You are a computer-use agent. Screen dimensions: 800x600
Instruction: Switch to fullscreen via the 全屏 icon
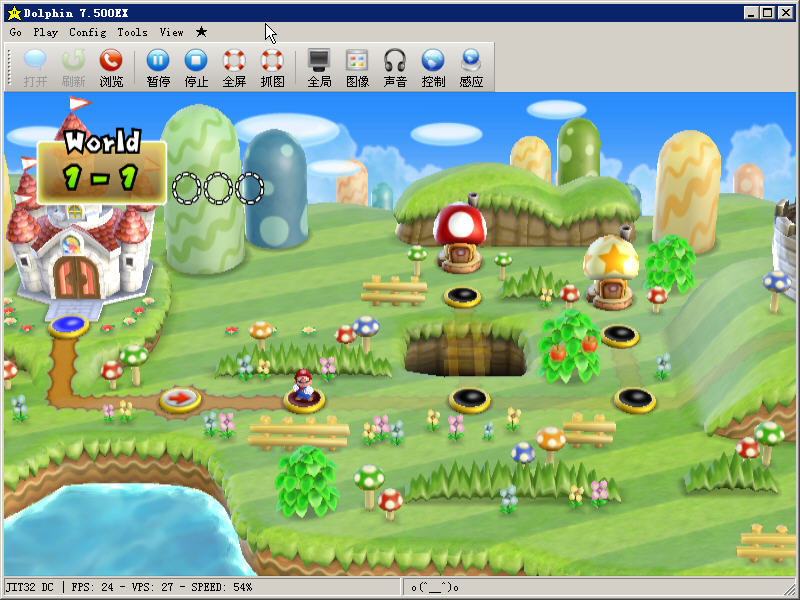point(234,67)
